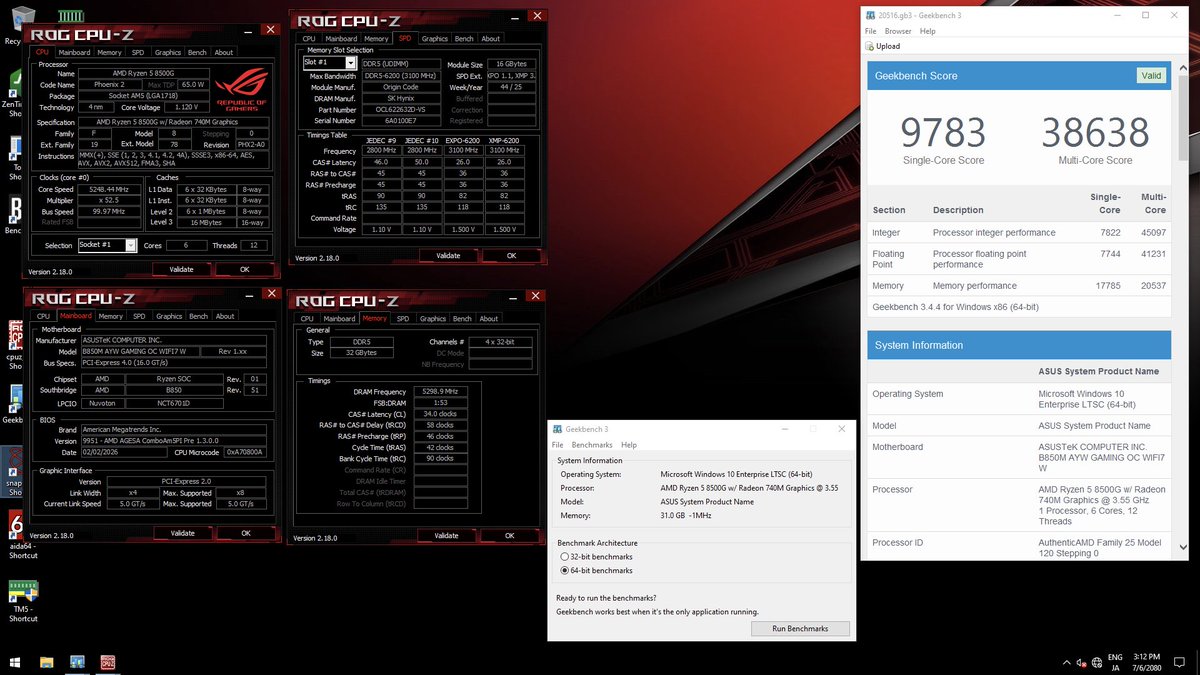The image size is (1200, 675).
Task: Select Mainboard tab in SPD window
Action: click(x=341, y=38)
